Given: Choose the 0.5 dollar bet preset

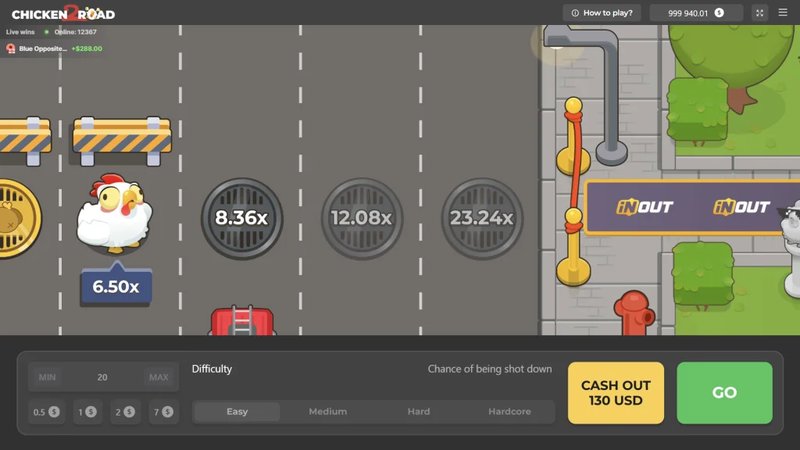Looking at the screenshot, I should pos(46,412).
